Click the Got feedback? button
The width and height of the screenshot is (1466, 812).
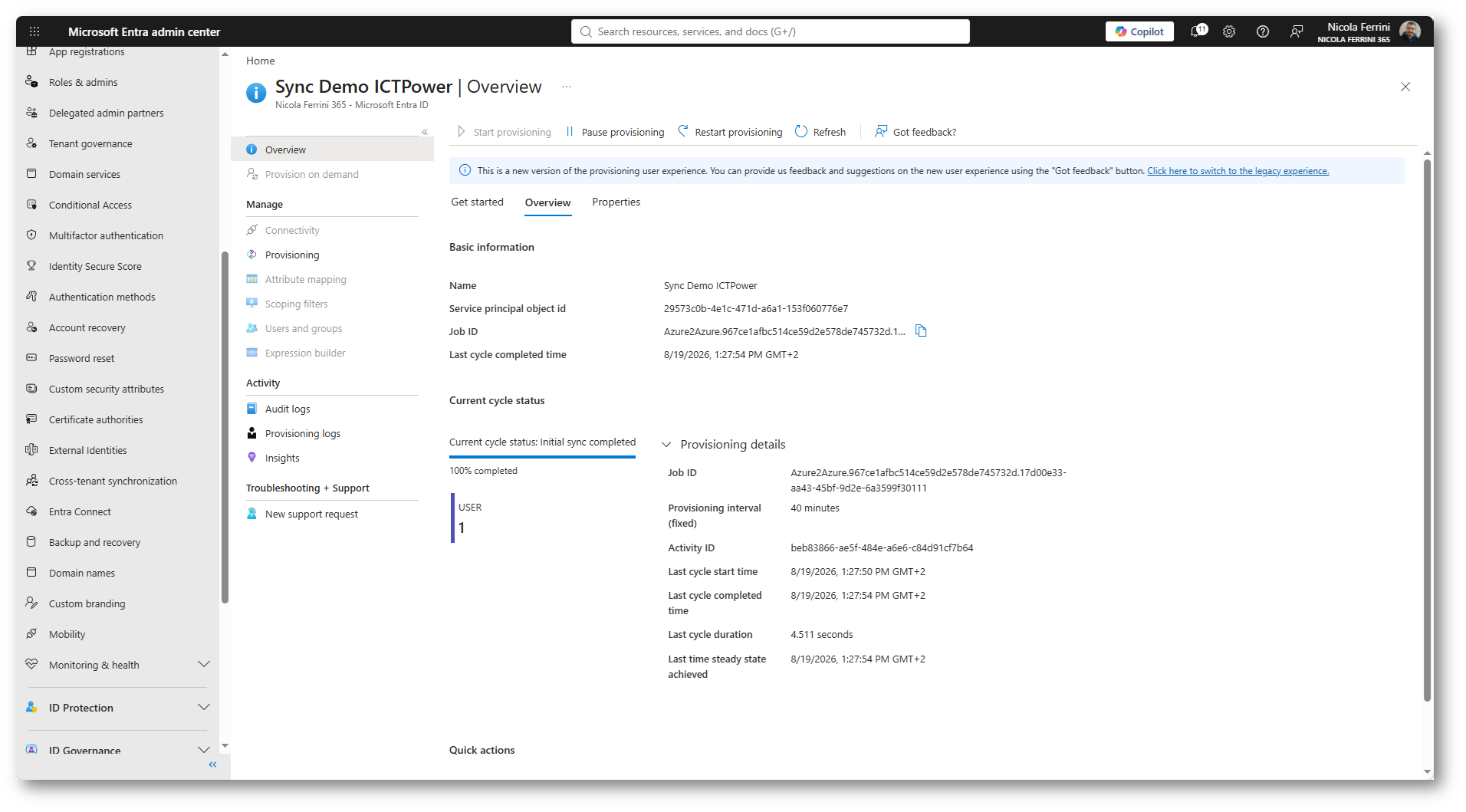(x=915, y=132)
